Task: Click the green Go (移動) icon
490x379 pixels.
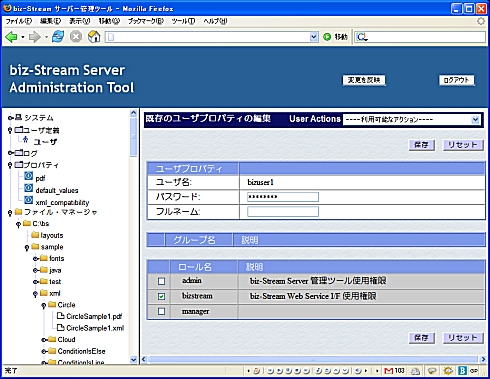Action: 327,37
